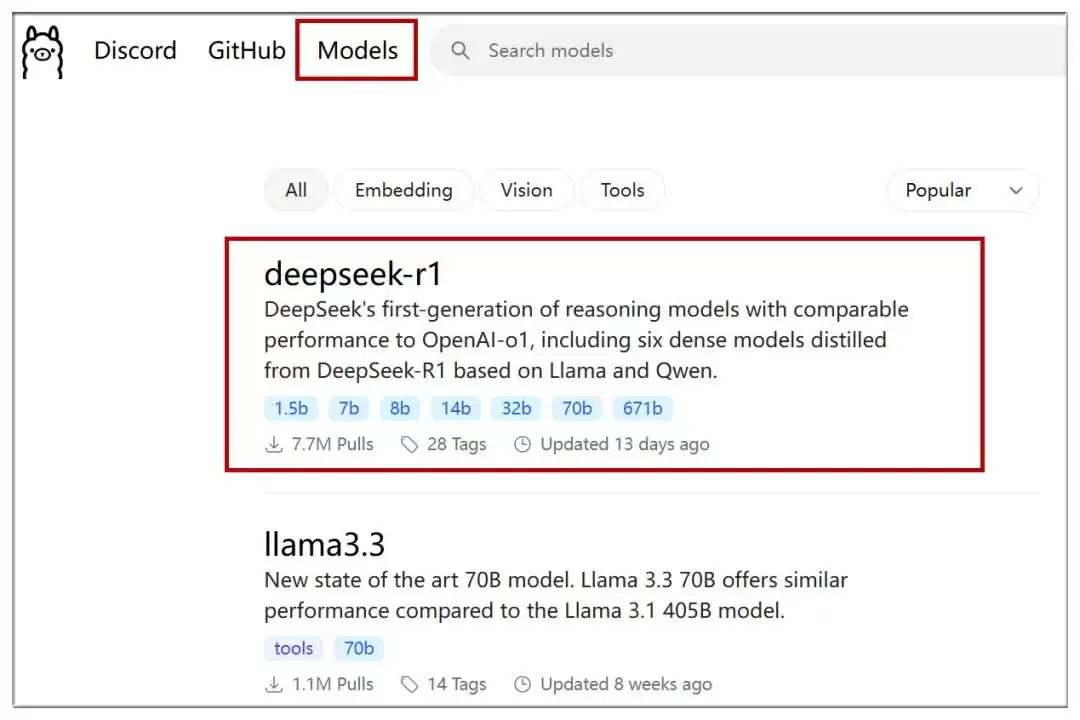This screenshot has width=1080, height=720.
Task: Enable the Embedding filter
Action: 403,190
